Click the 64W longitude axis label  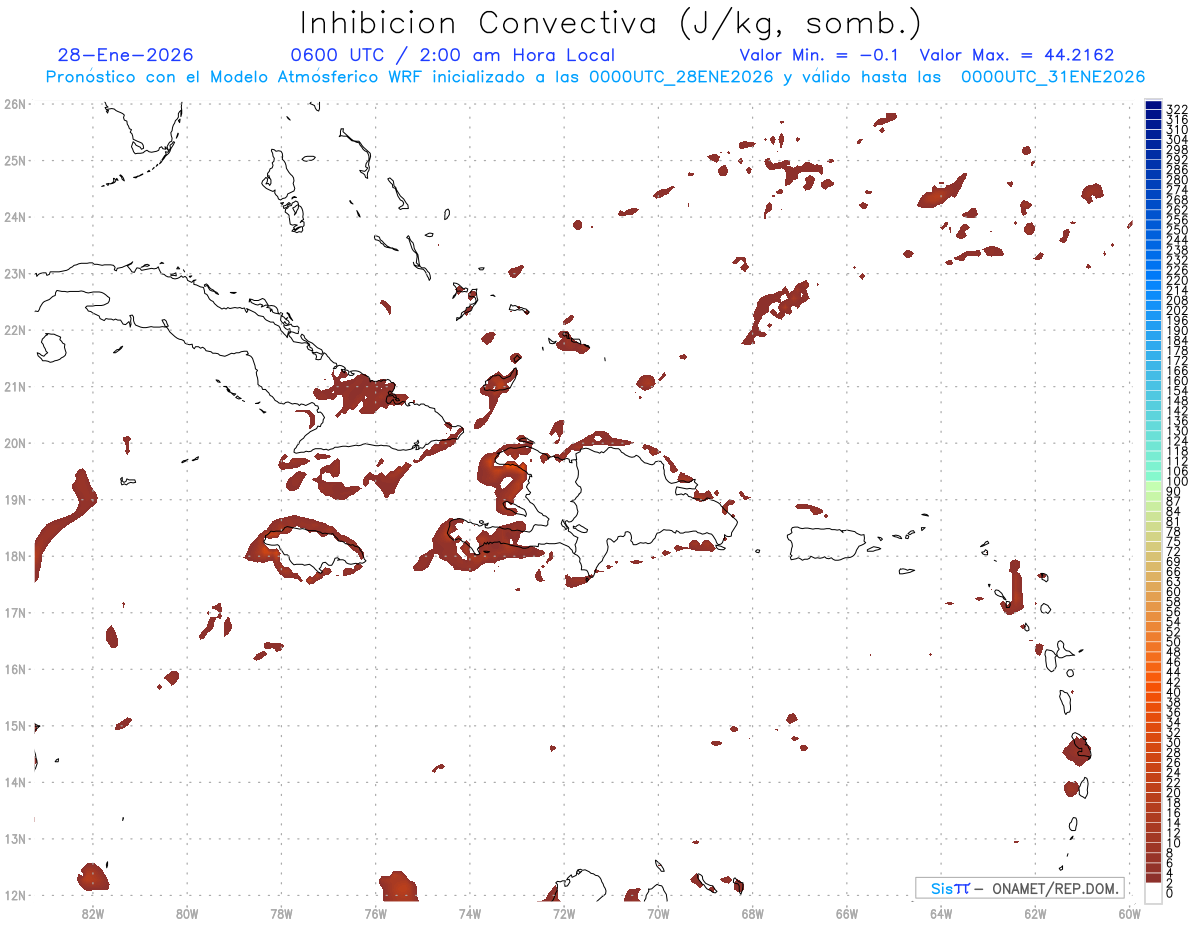click(941, 913)
